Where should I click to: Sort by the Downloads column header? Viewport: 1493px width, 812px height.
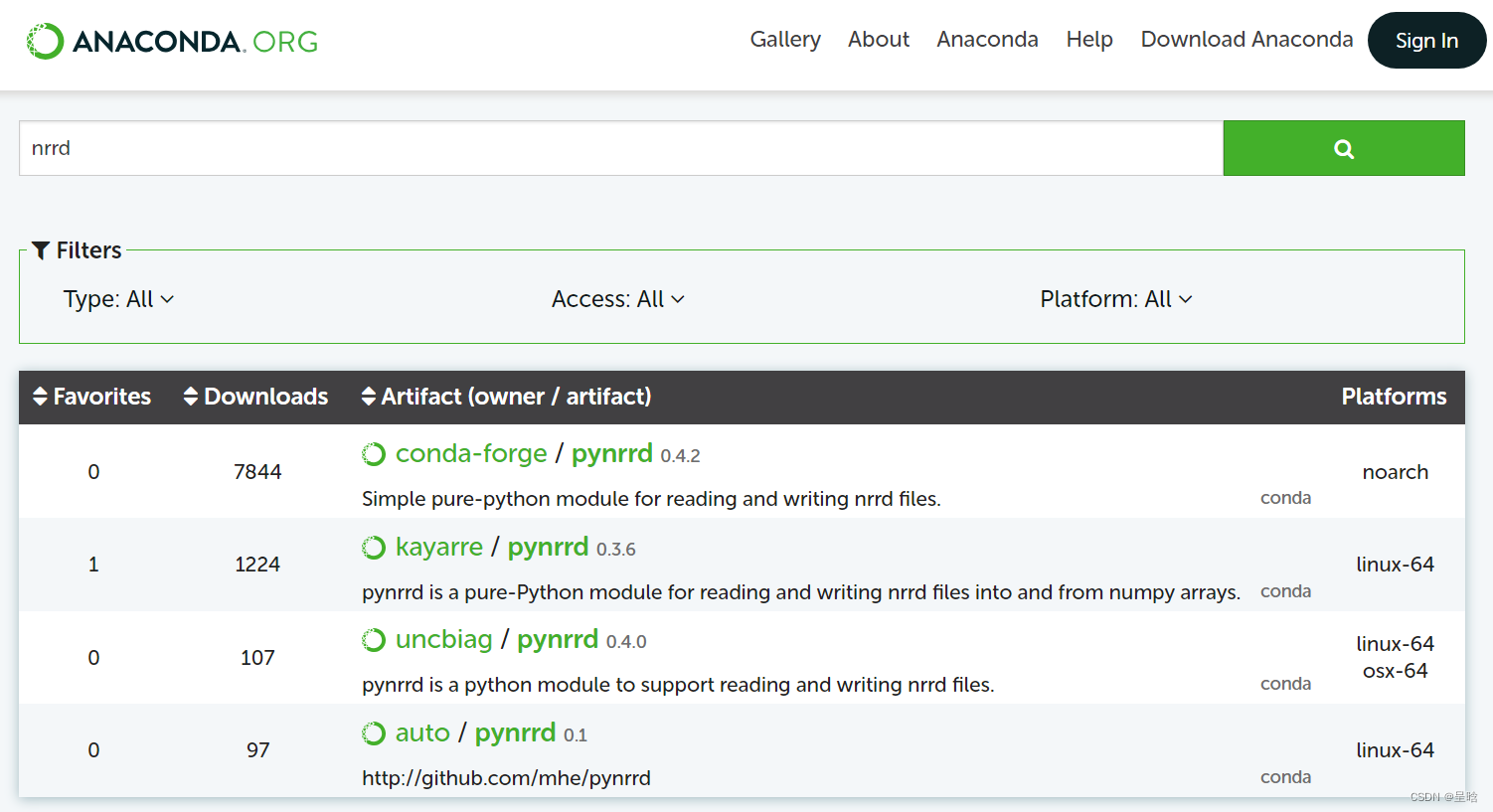pyautogui.click(x=256, y=397)
